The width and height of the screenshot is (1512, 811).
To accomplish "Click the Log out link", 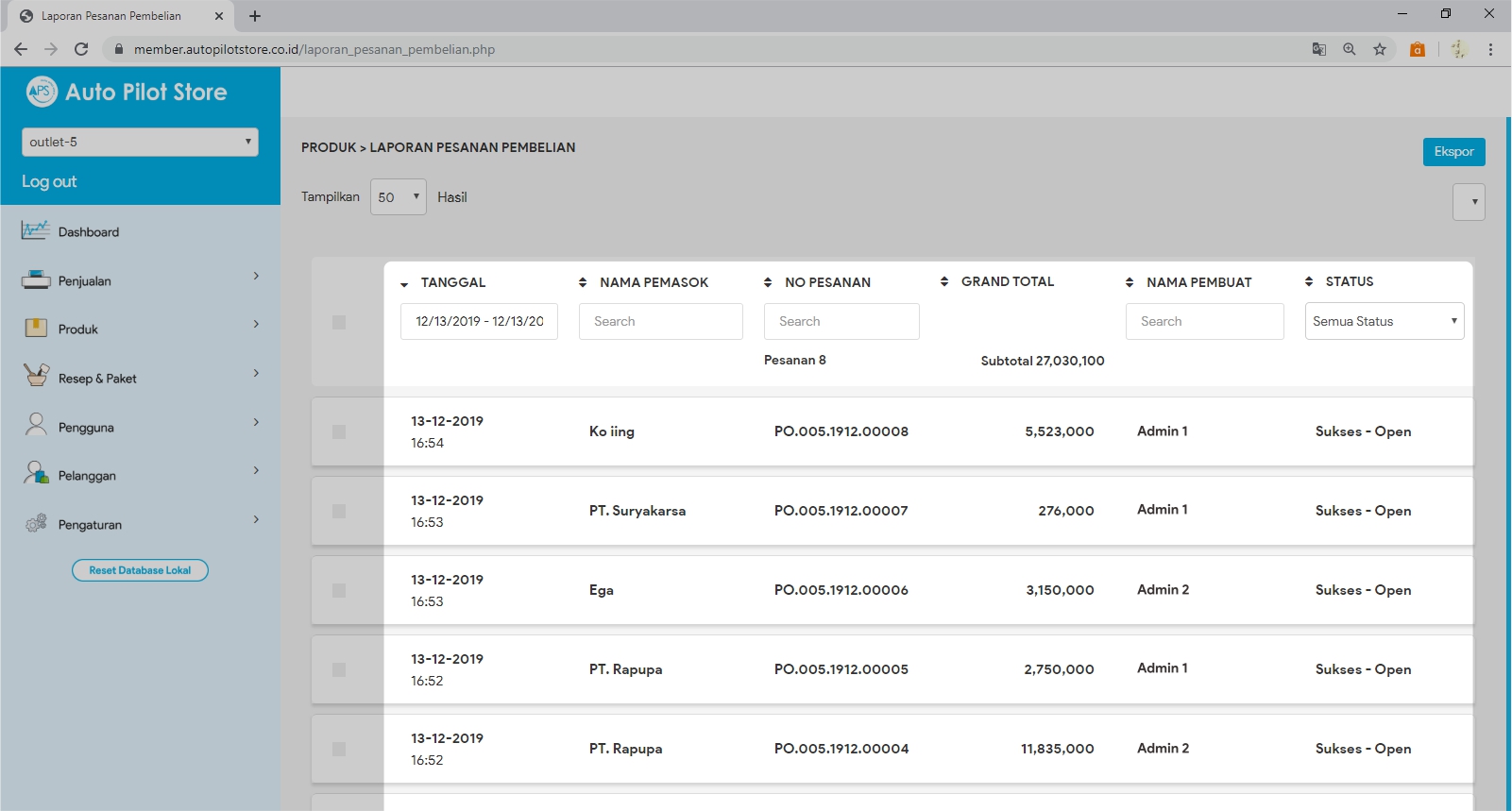I will point(49,181).
